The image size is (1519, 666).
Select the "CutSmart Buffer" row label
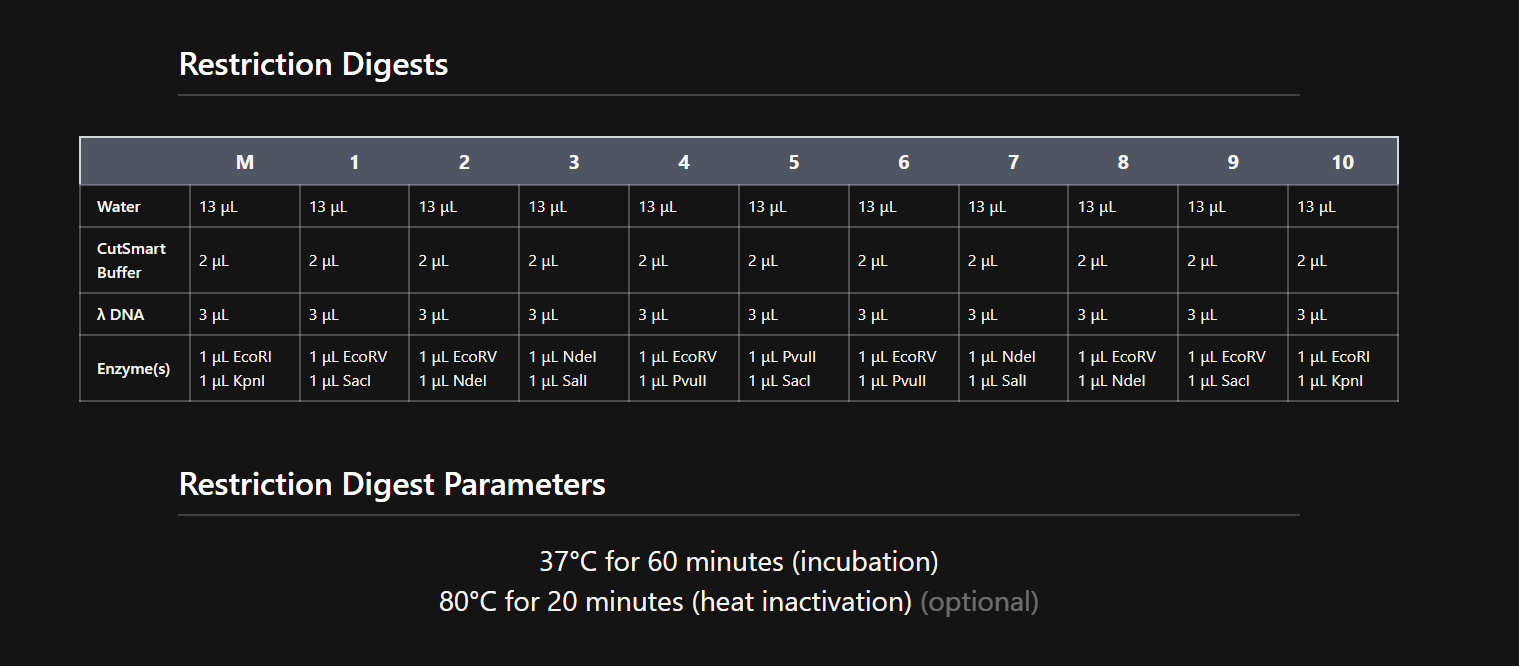pyautogui.click(x=131, y=260)
